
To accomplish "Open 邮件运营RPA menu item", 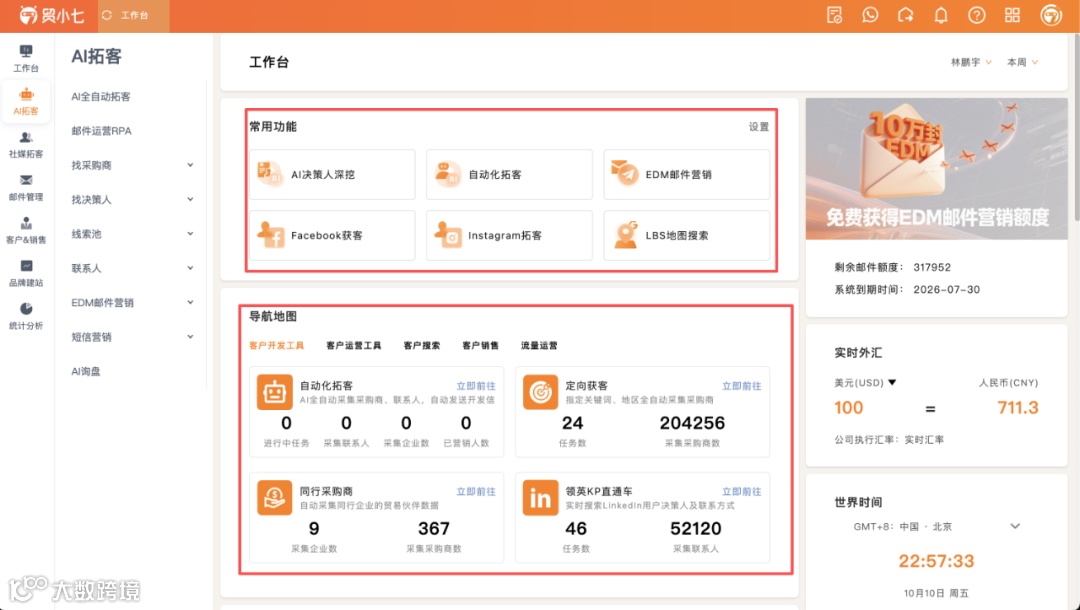I will click(101, 131).
